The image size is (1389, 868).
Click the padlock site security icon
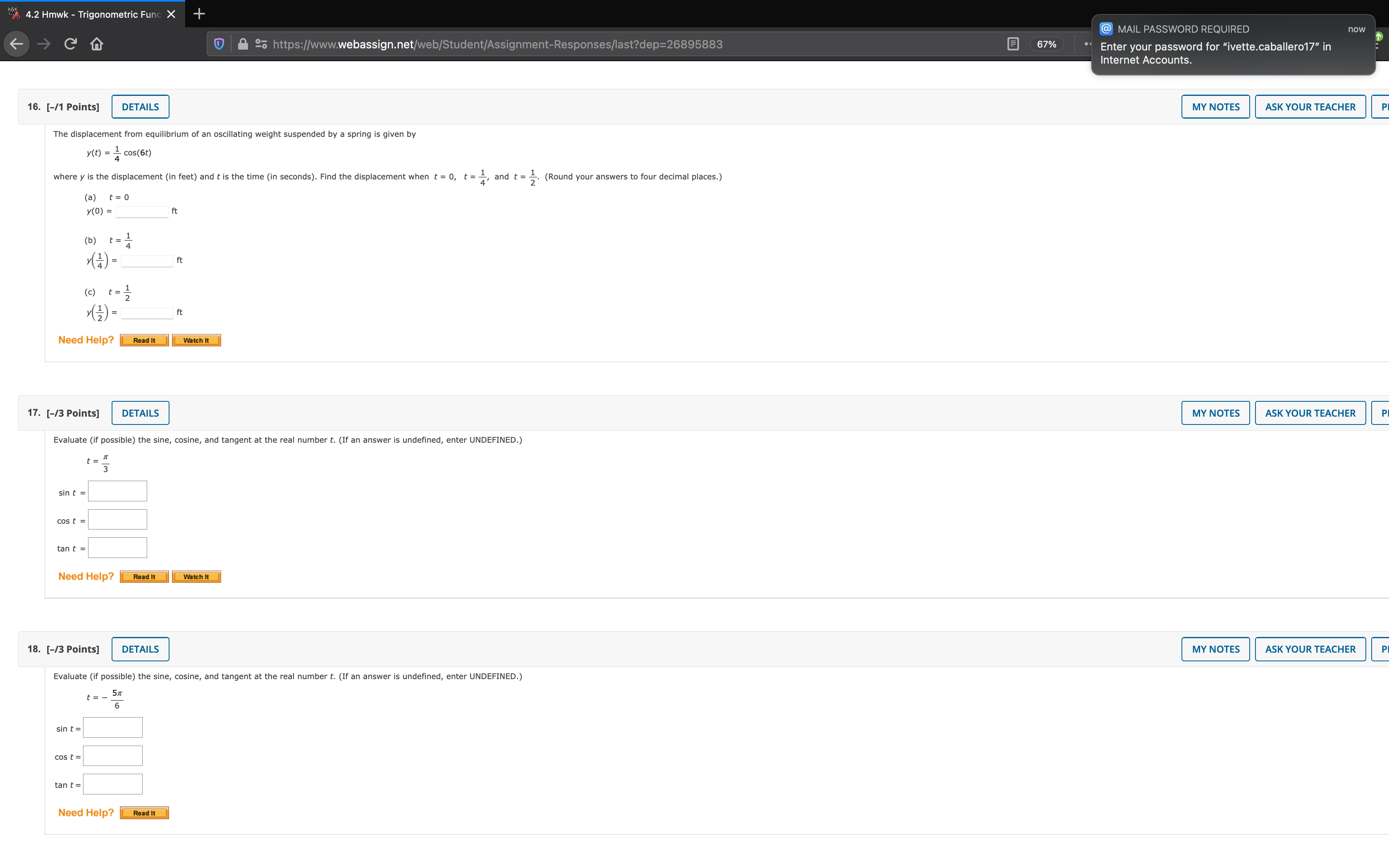click(243, 44)
